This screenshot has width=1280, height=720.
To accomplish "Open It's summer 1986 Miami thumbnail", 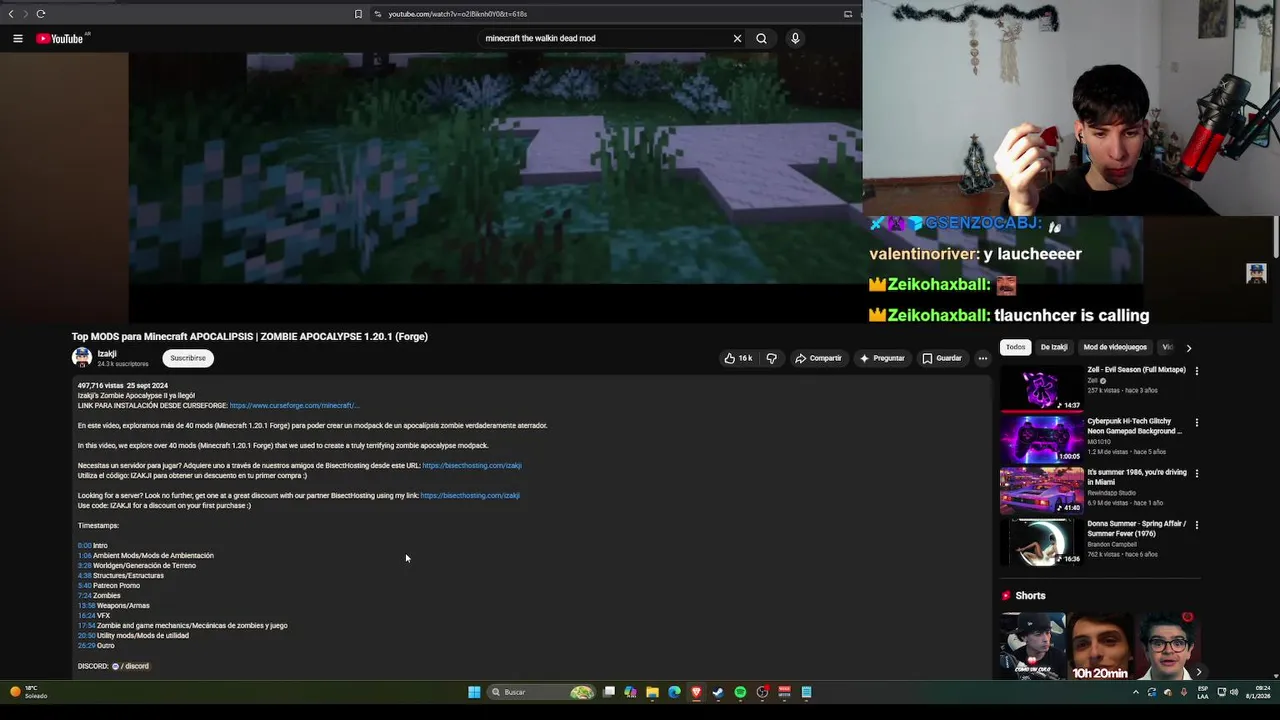I will coord(1041,491).
